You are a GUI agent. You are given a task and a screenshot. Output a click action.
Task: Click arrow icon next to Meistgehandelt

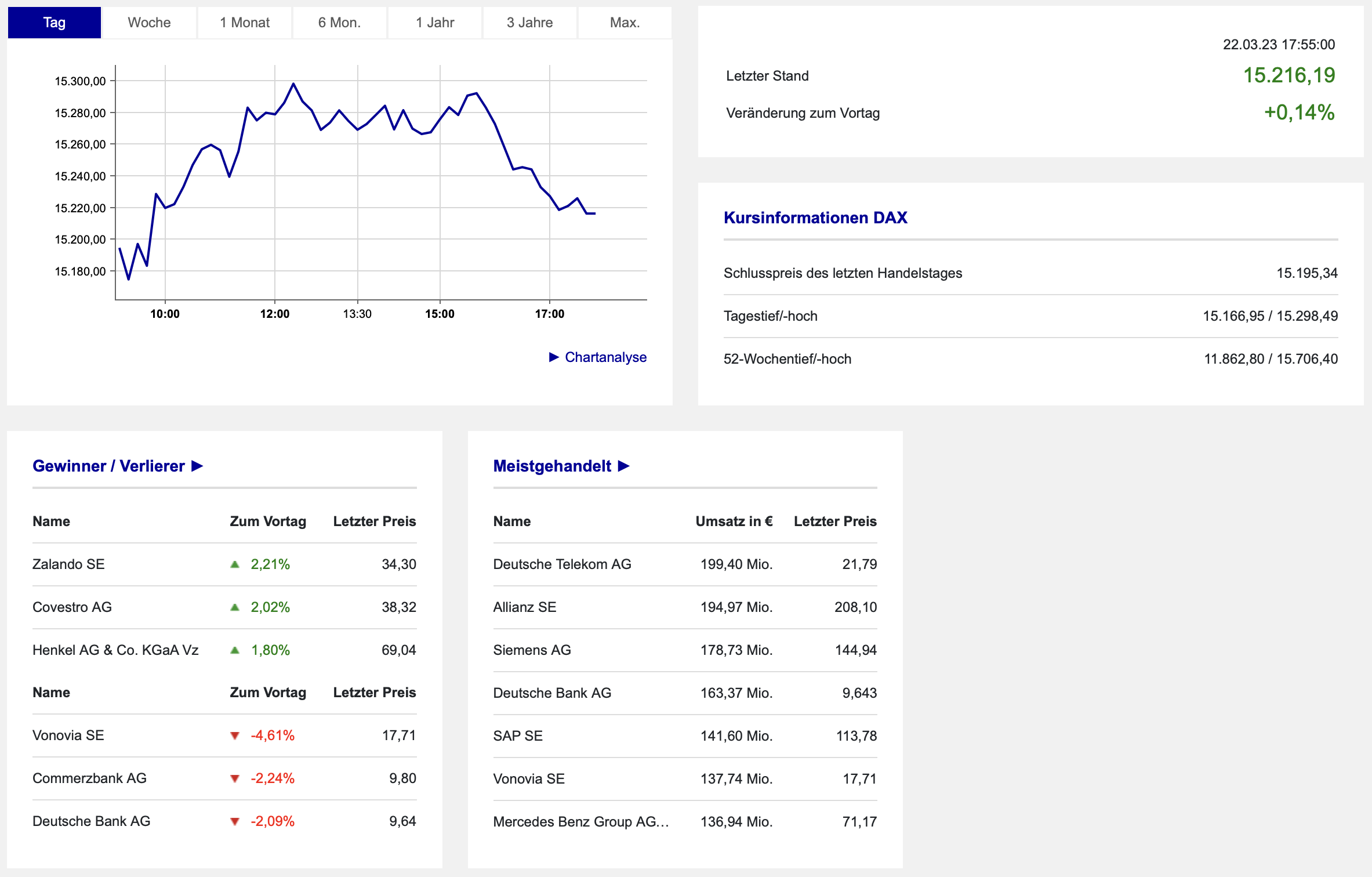coord(624,466)
